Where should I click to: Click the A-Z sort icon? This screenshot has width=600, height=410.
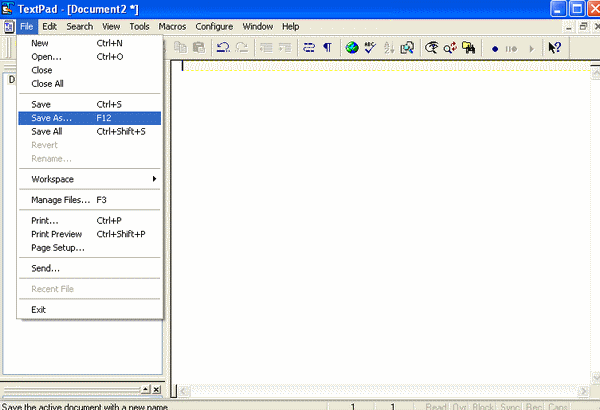click(389, 47)
